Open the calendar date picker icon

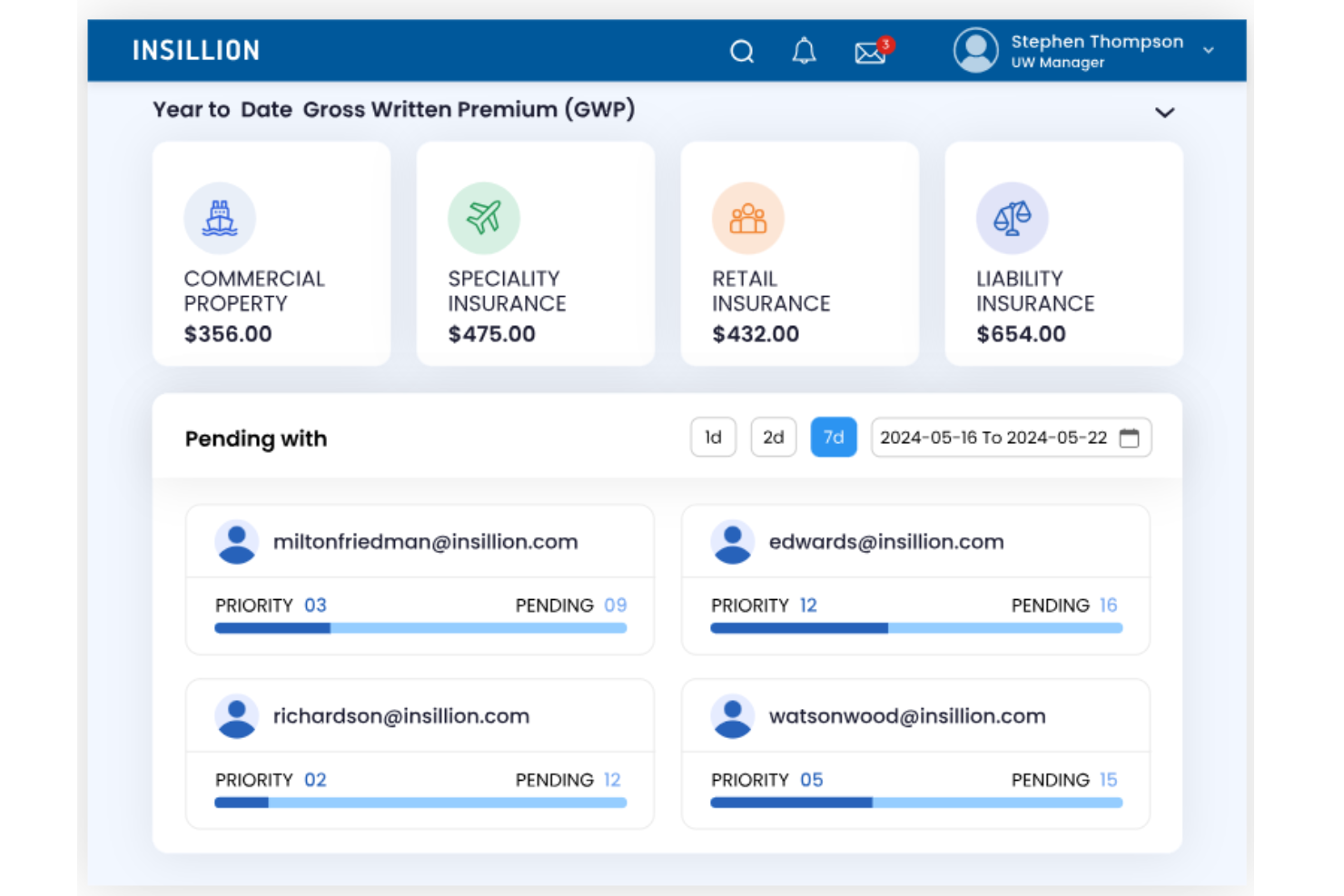1129,438
